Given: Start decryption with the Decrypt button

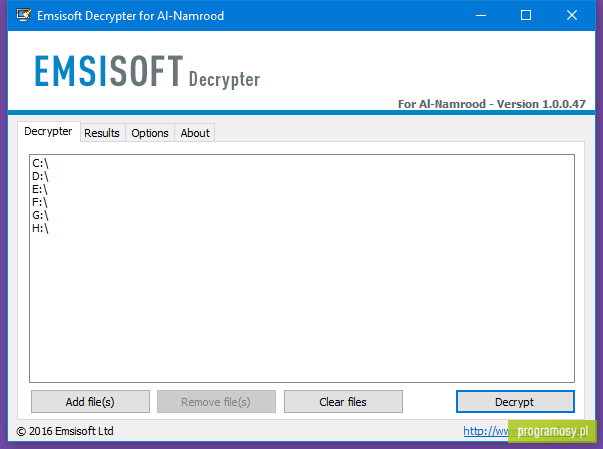Looking at the screenshot, I should pyautogui.click(x=515, y=402).
